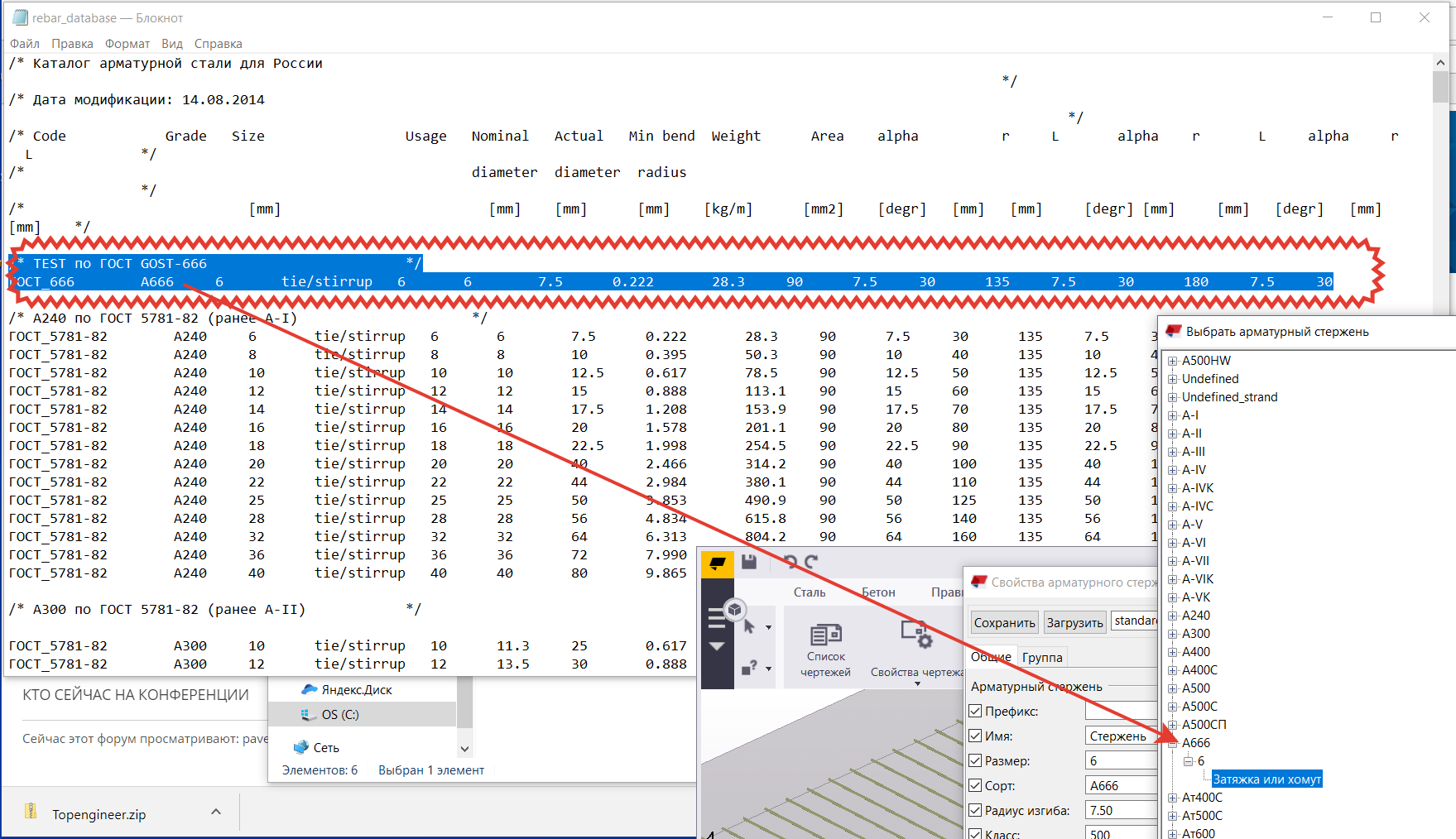This screenshot has width=1456, height=839.
Task: Uncheck the Префикс checkbox
Action: click(975, 712)
